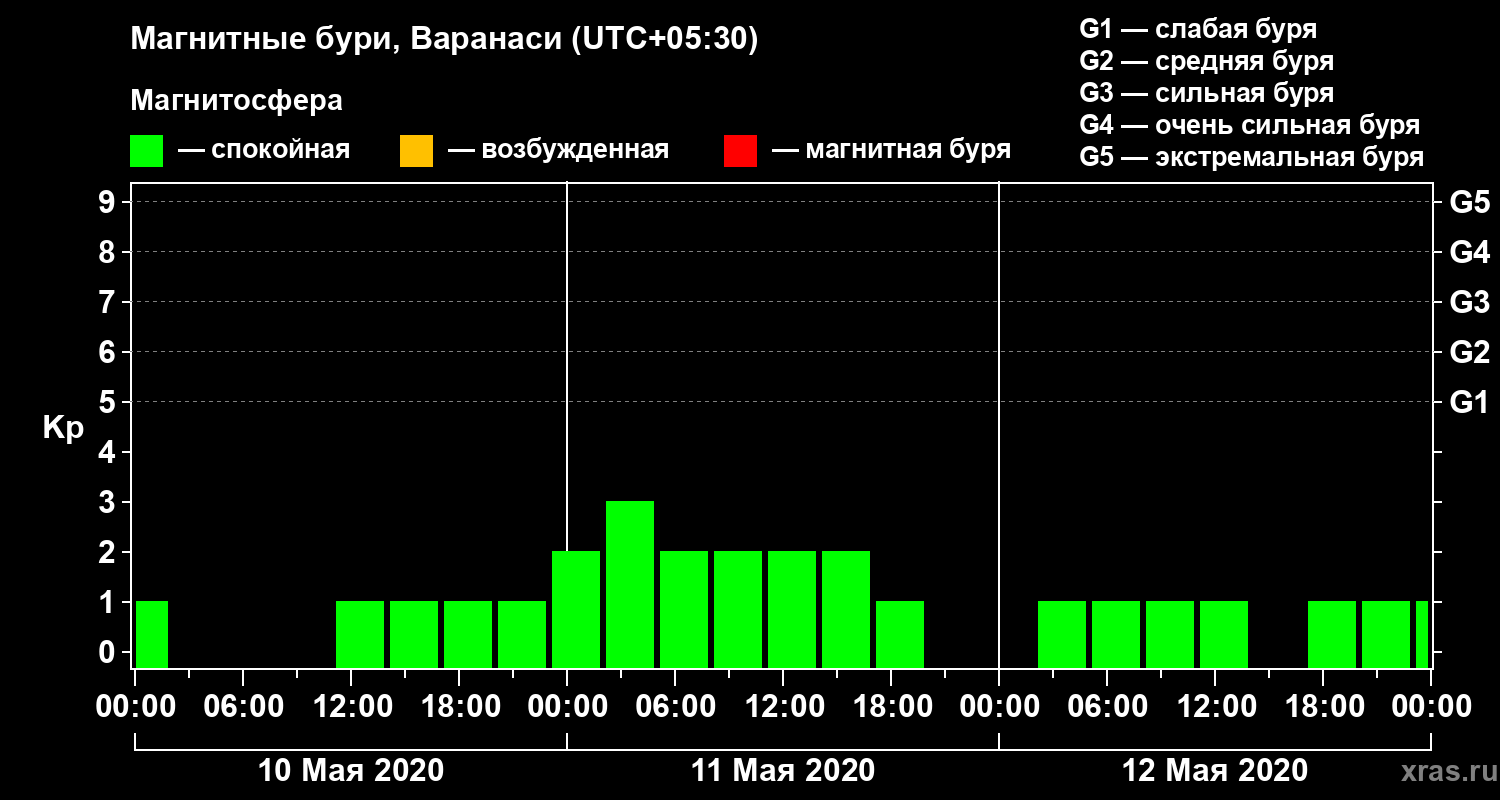The height and width of the screenshot is (800, 1500).
Task: Click the "G2 — средняя буря" legend line
Action: click(x=1206, y=61)
